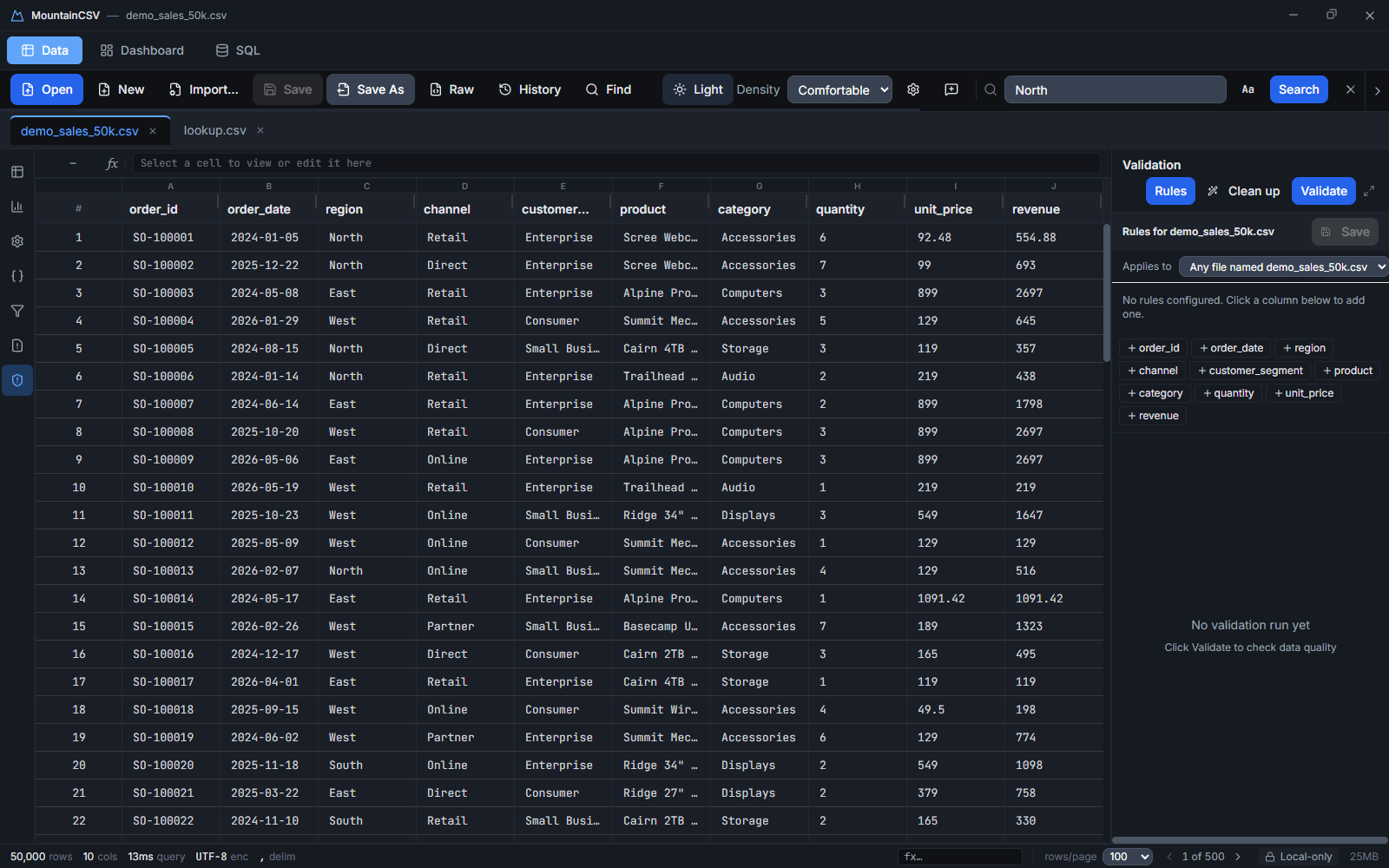Switch to the Data tab

click(44, 50)
